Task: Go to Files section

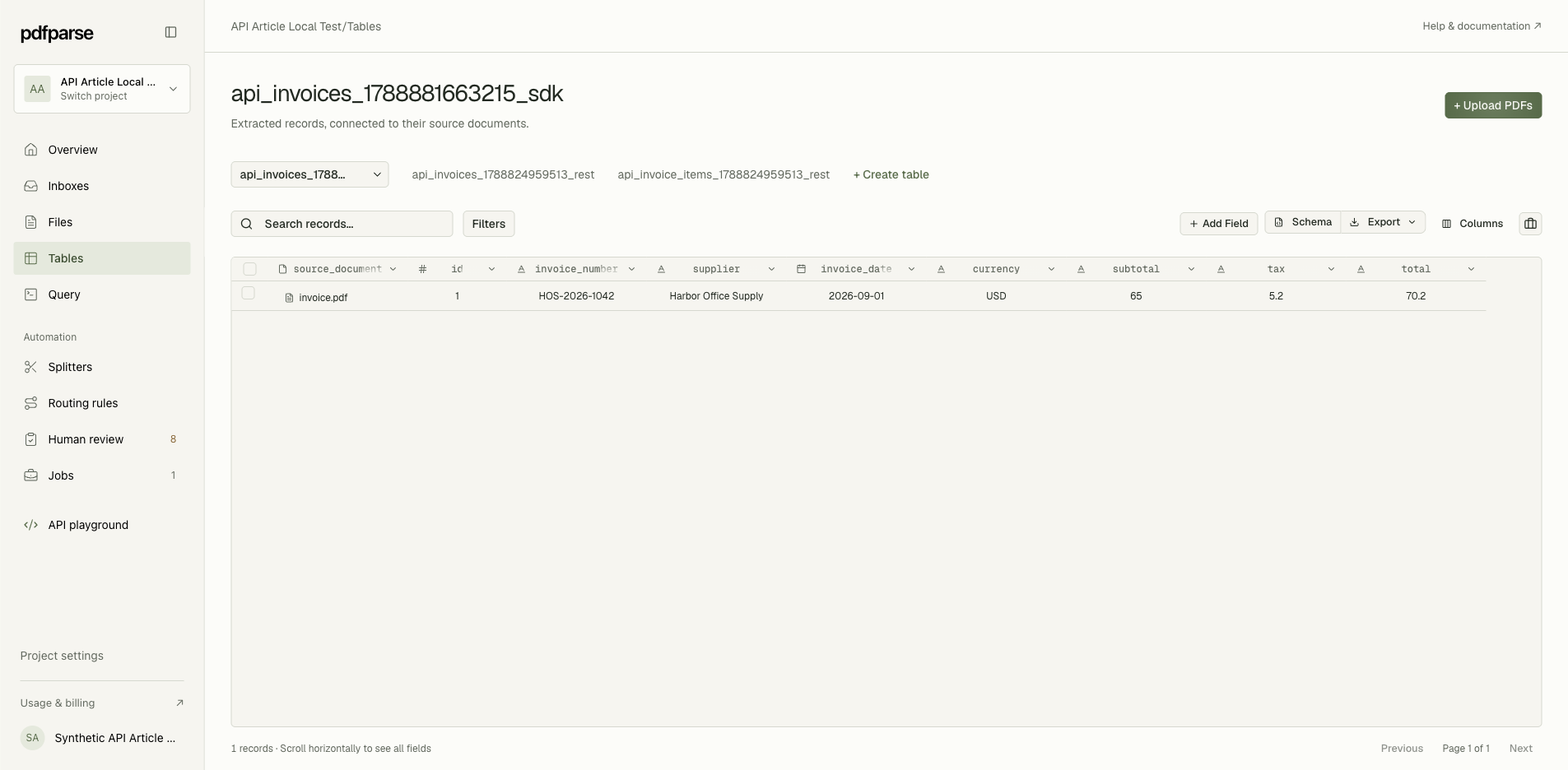Action: [x=102, y=222]
